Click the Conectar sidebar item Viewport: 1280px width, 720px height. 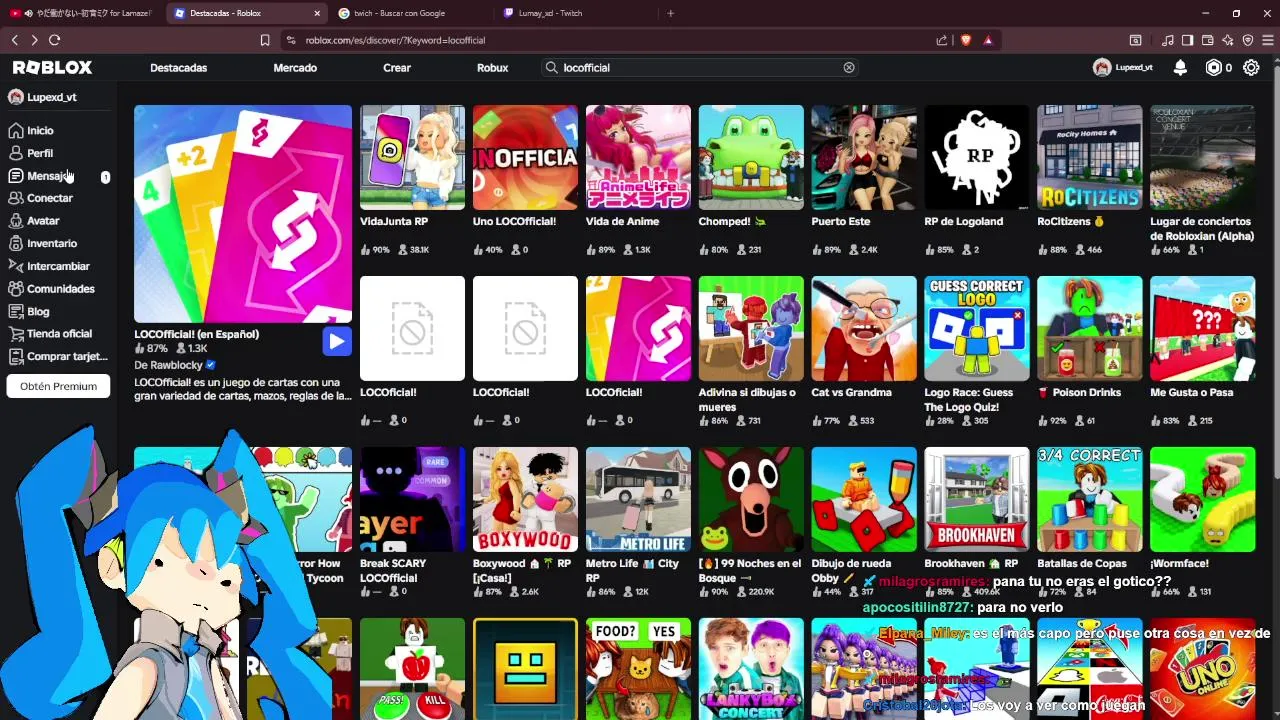pyautogui.click(x=49, y=198)
